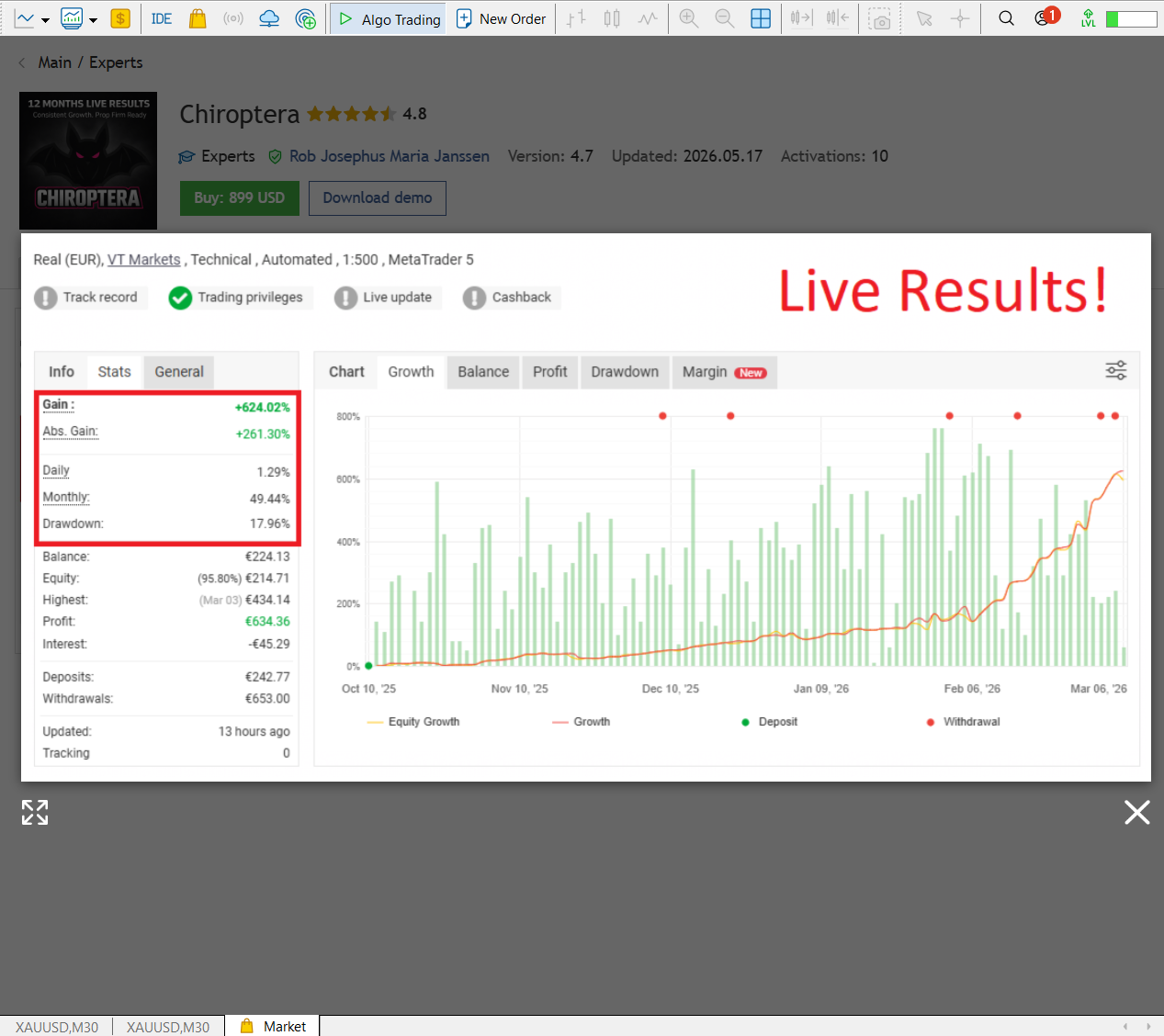The width and height of the screenshot is (1164, 1036).
Task: Open Experts breadcrumb link
Action: [116, 62]
